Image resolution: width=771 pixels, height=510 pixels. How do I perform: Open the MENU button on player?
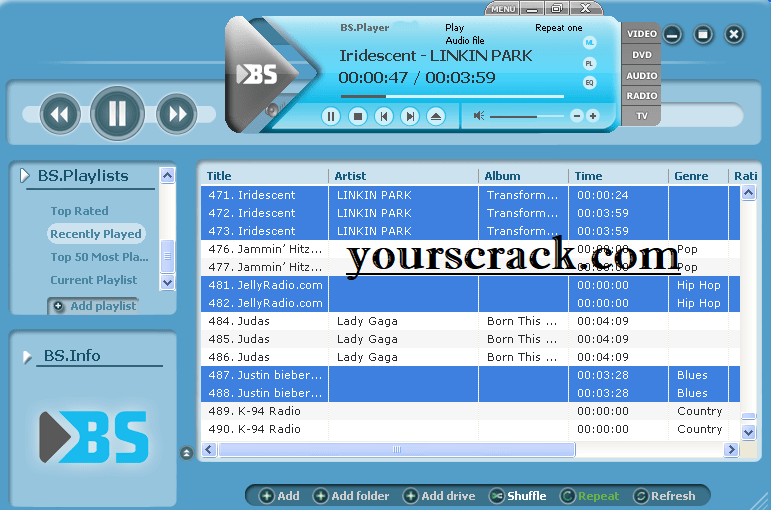coord(503,9)
